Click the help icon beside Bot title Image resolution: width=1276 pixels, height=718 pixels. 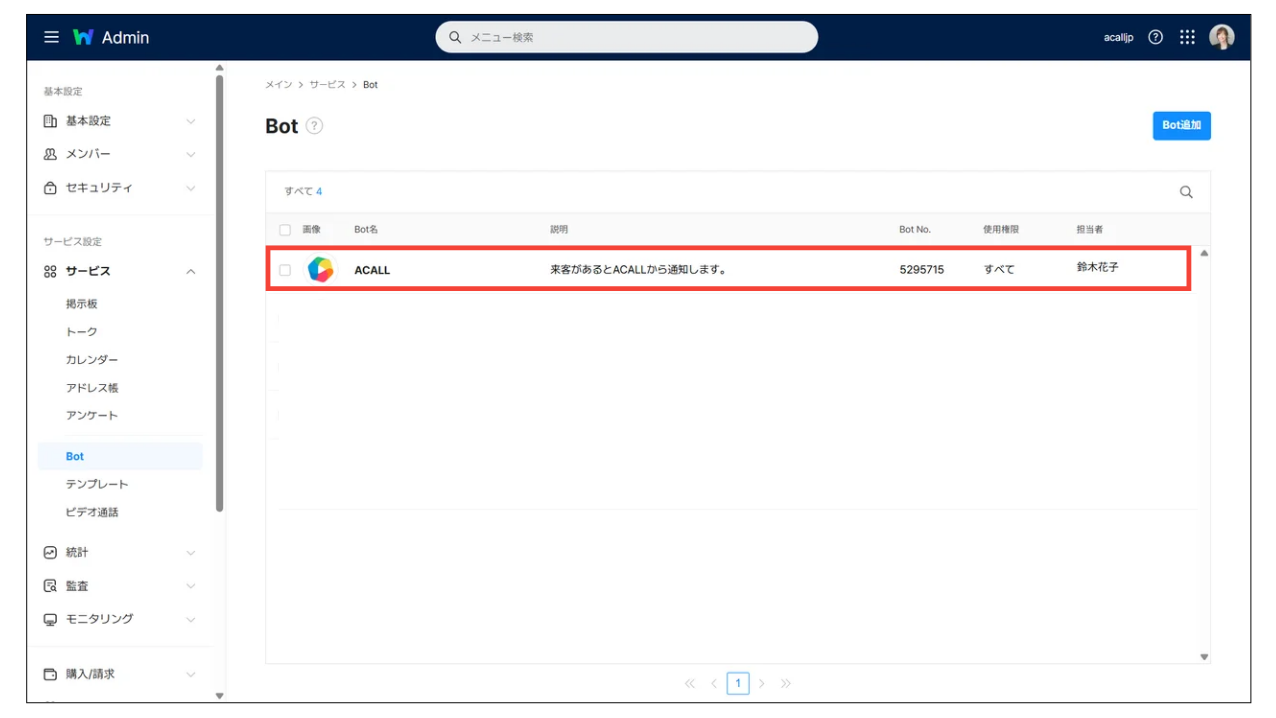coord(314,126)
